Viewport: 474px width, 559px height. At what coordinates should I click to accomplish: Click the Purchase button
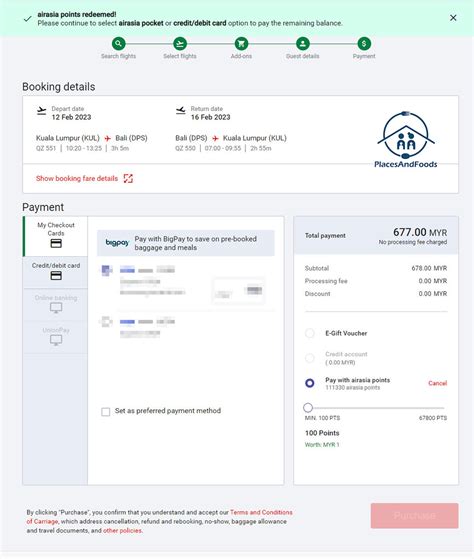[x=414, y=516]
